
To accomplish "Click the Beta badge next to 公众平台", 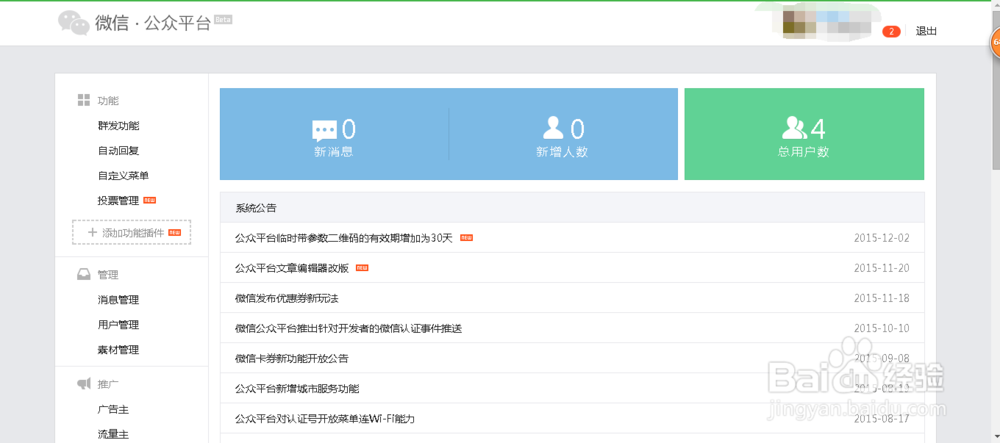I will click(x=223, y=20).
